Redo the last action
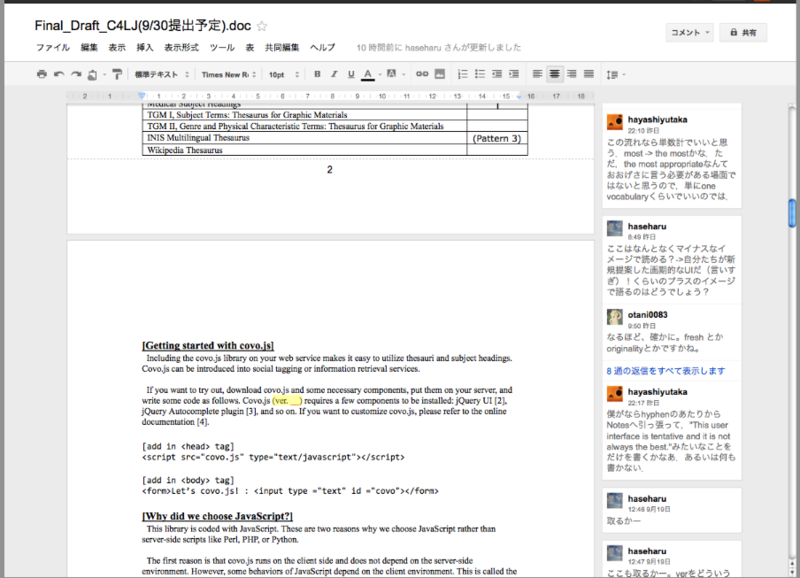Viewport: 800px width, 578px height. pyautogui.click(x=76, y=74)
